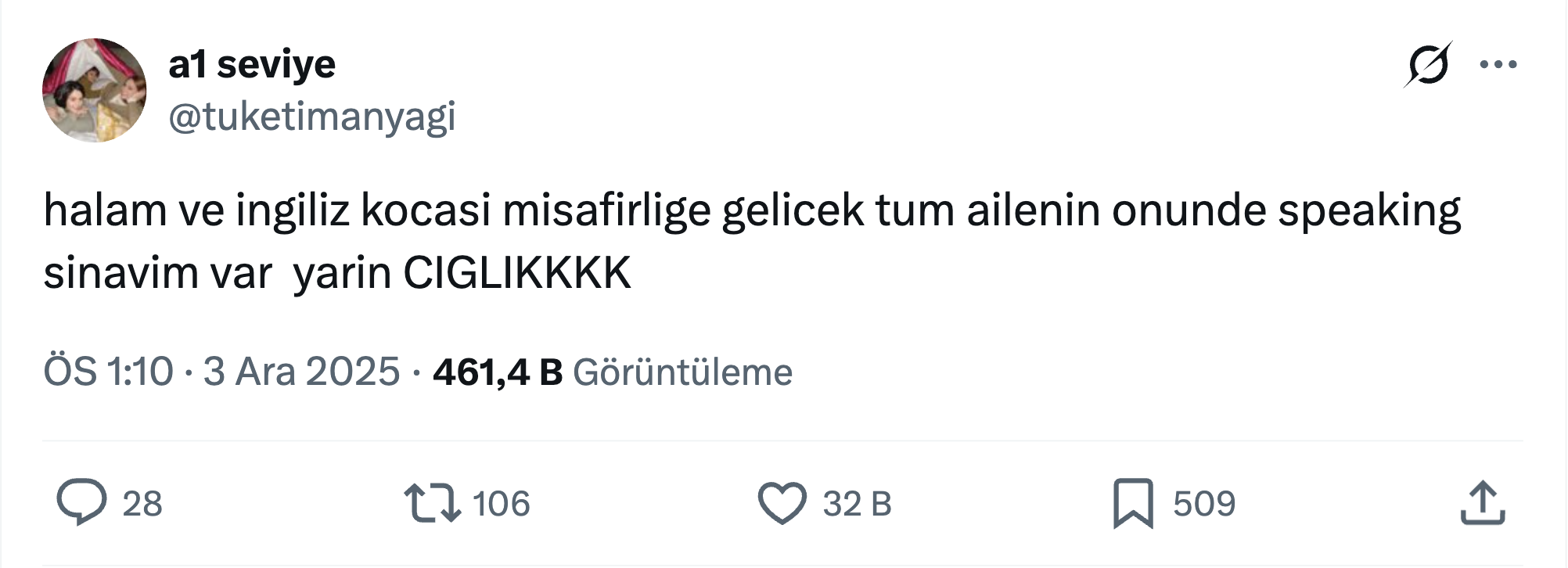The height and width of the screenshot is (568, 1568).
Task: Open the @tuketimanyagi handle link
Action: [x=312, y=117]
